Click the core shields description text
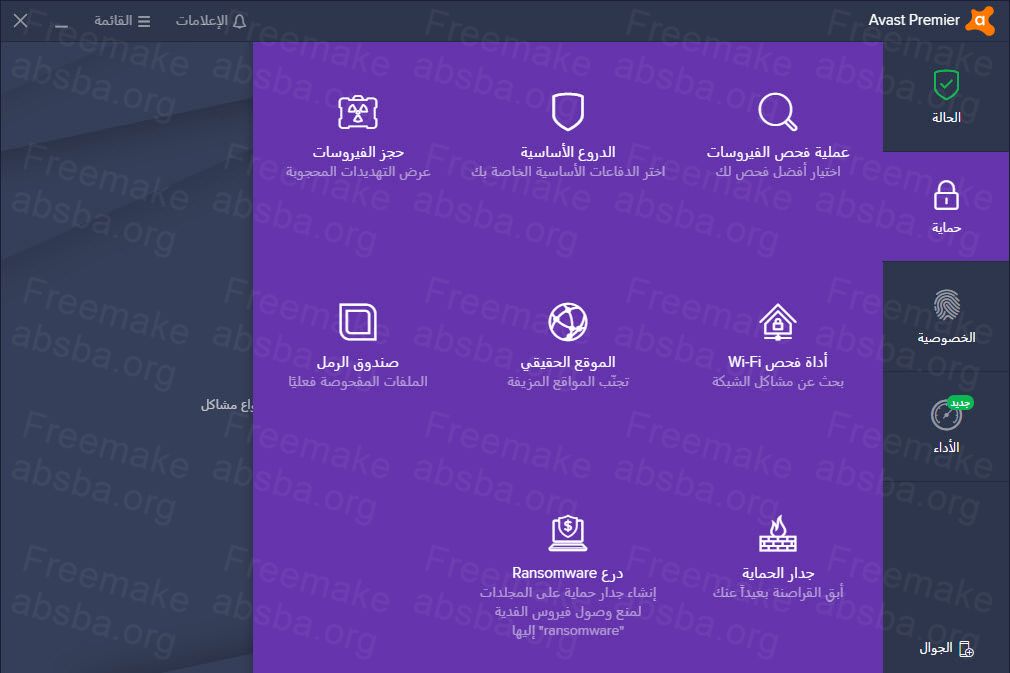The height and width of the screenshot is (673, 1010). tap(567, 171)
